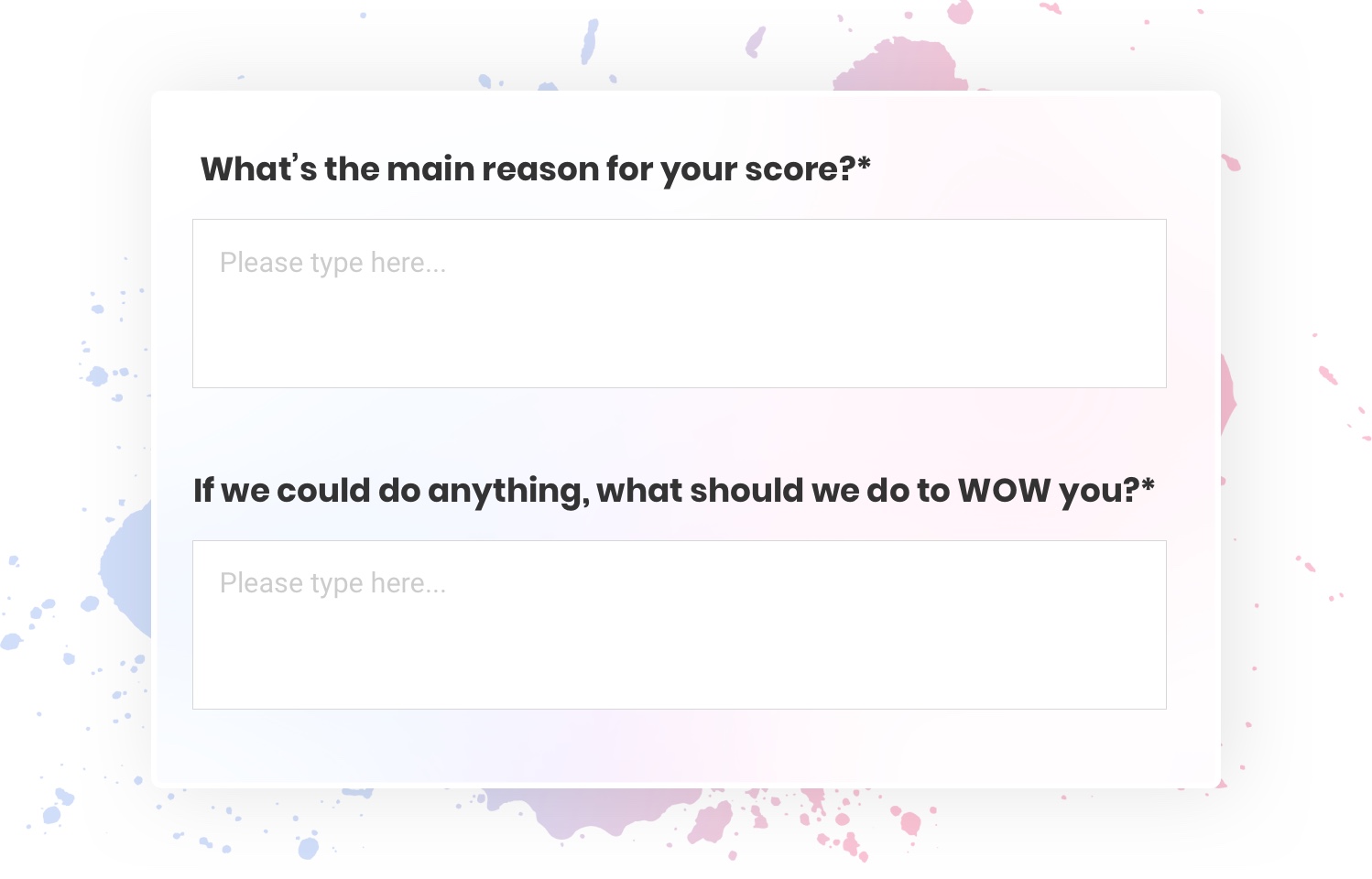Click the asterisk marking the second question required
Viewport: 1372px width, 879px height.
[1149, 486]
